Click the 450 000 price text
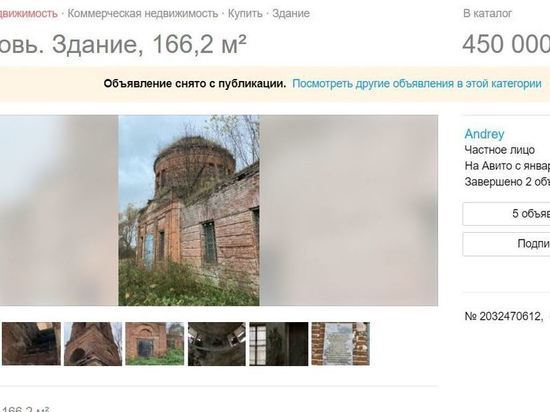The height and width of the screenshot is (412, 550). coord(506,44)
